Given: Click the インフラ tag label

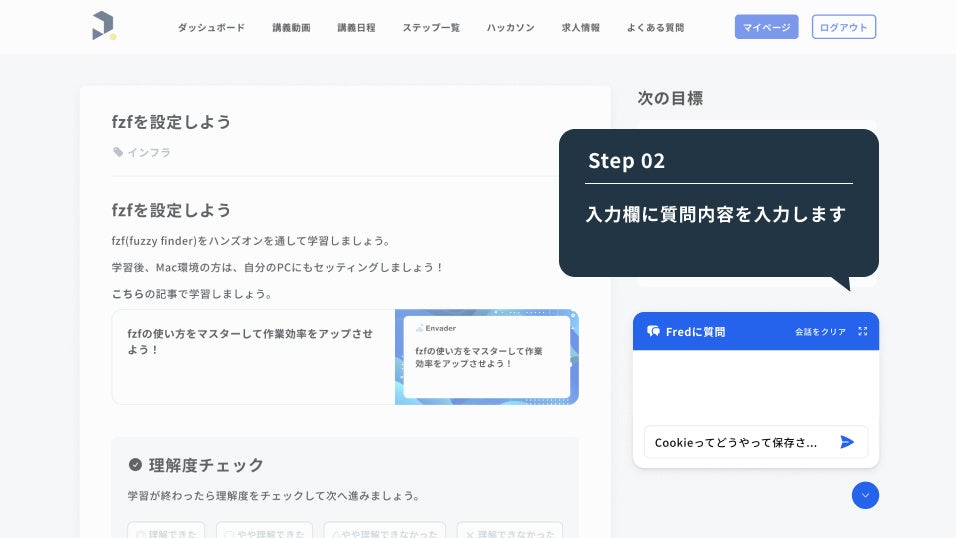Looking at the screenshot, I should [x=149, y=152].
